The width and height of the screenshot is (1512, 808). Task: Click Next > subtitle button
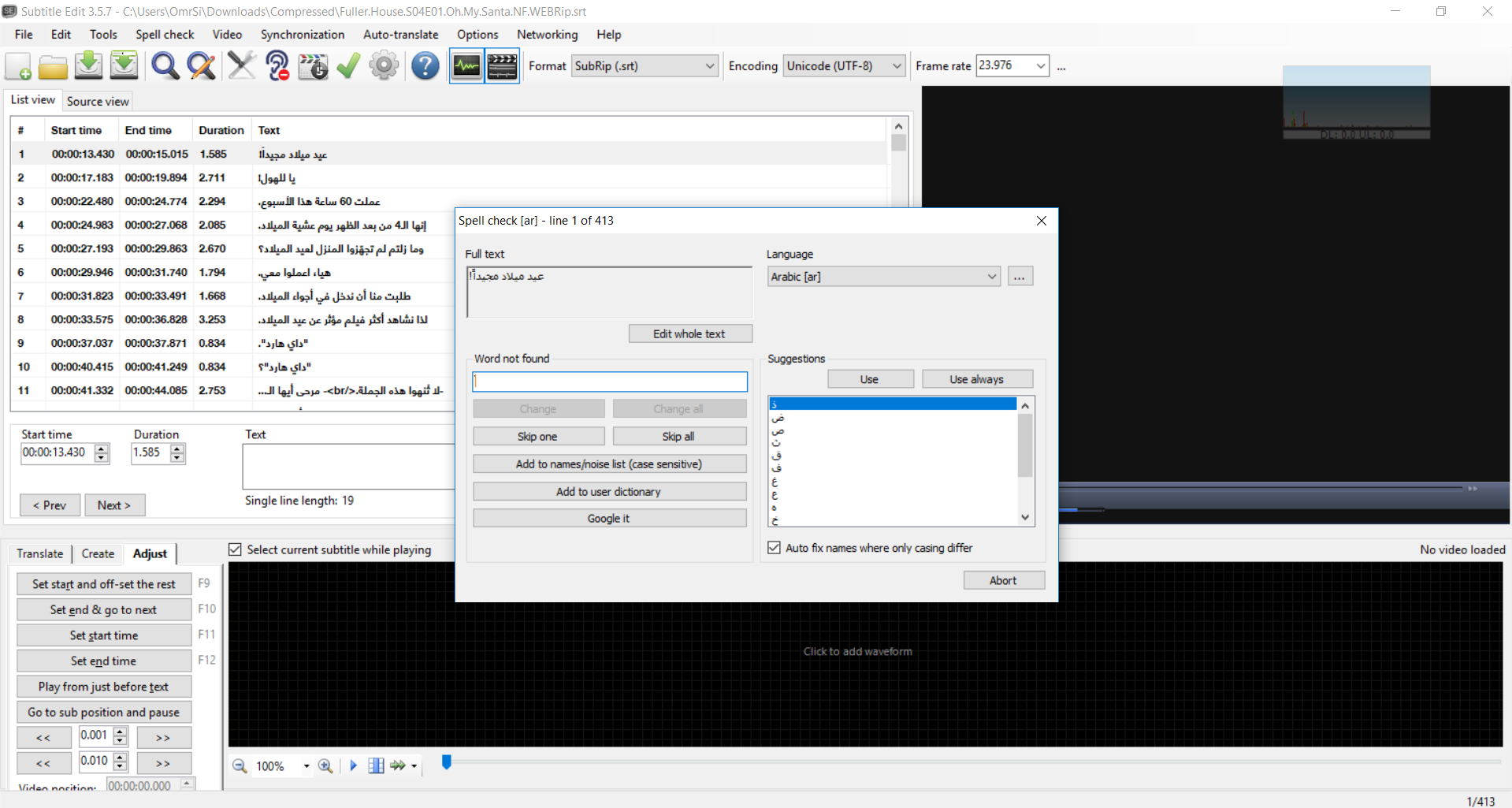click(x=114, y=505)
